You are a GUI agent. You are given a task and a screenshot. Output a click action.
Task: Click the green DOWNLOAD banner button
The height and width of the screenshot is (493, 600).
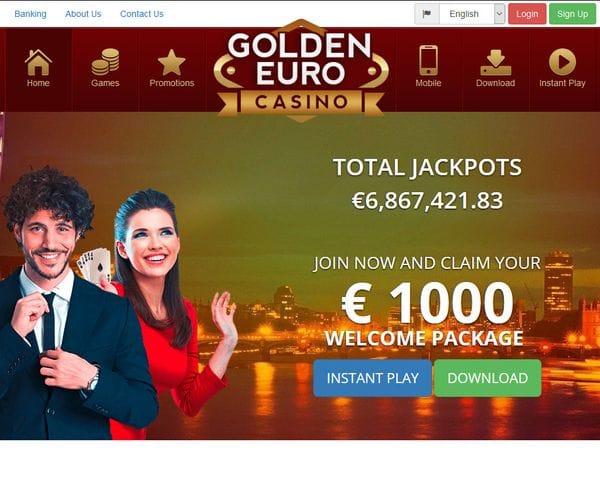(x=488, y=378)
